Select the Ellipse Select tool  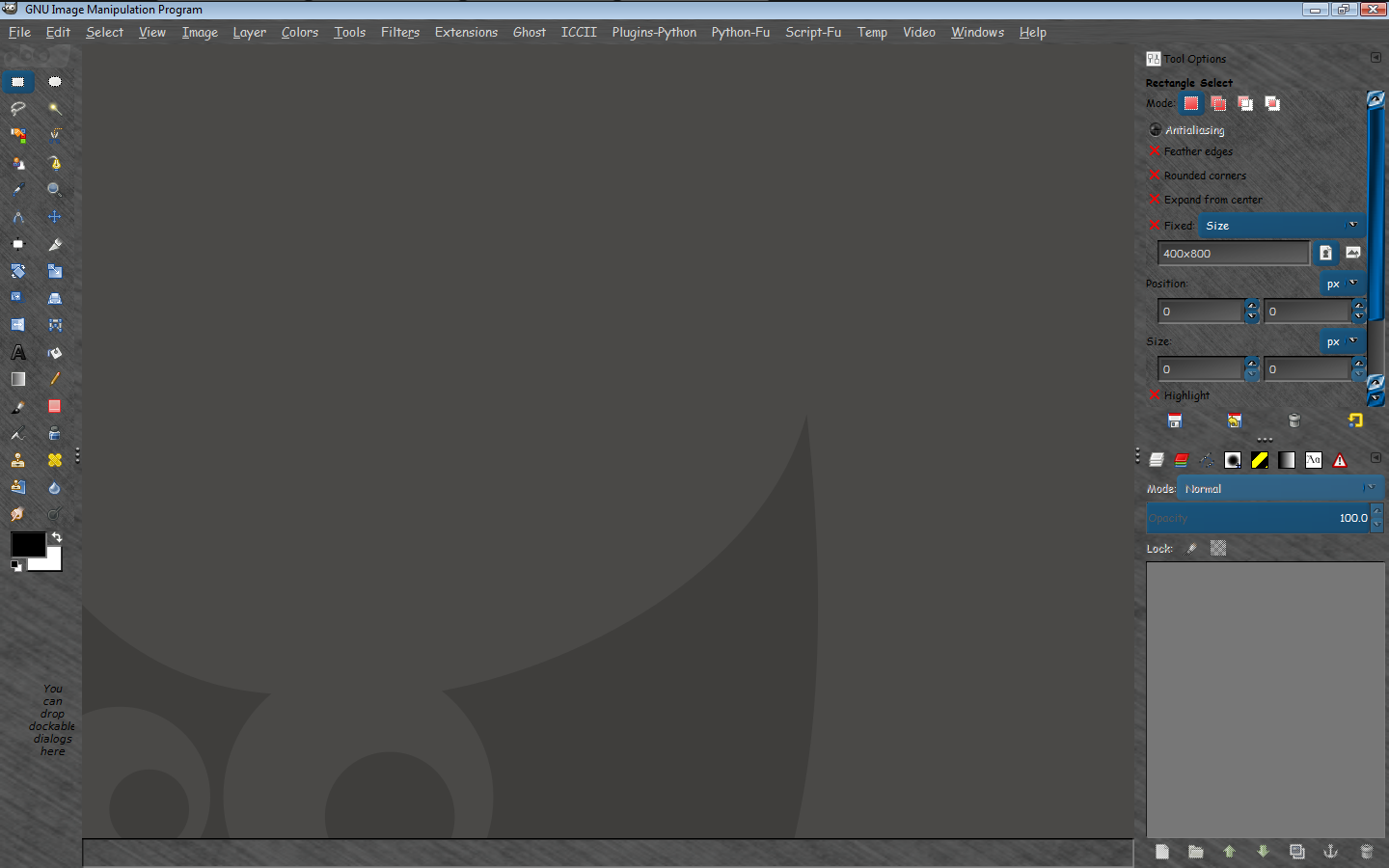click(x=55, y=82)
